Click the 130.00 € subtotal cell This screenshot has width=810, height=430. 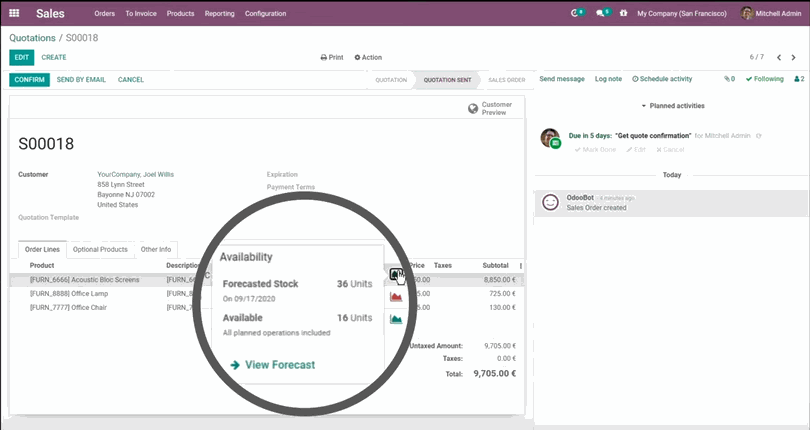[502, 308]
